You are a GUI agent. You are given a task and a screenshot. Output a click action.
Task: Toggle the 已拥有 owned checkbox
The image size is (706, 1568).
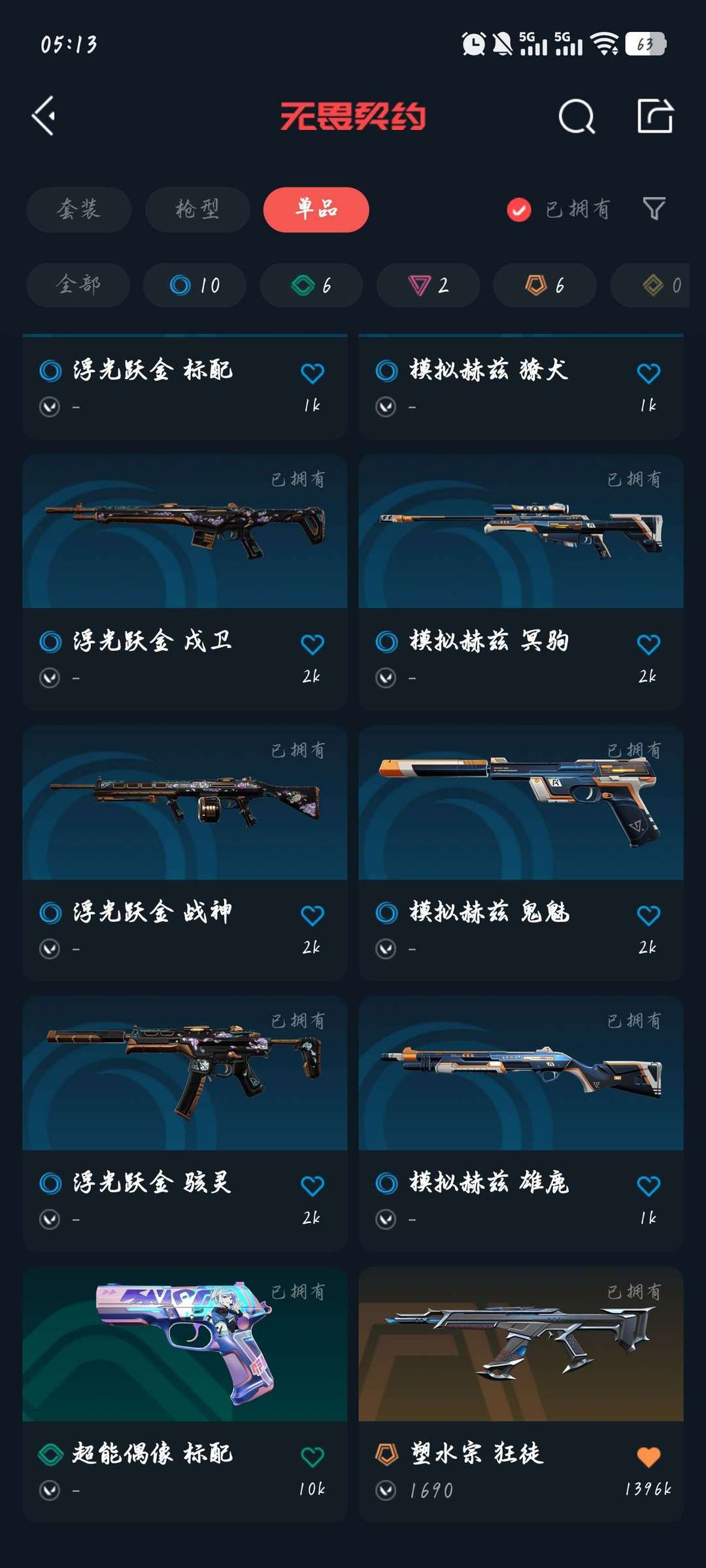(x=519, y=210)
